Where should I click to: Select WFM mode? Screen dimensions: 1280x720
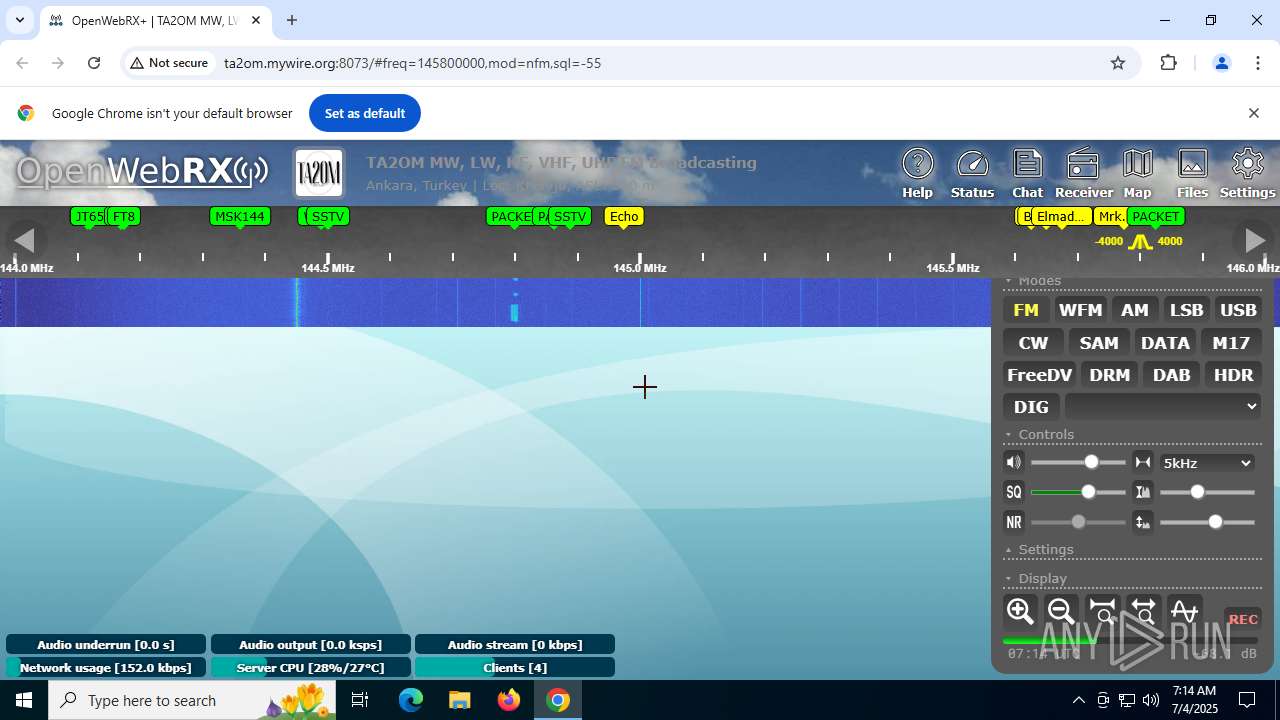(1080, 310)
